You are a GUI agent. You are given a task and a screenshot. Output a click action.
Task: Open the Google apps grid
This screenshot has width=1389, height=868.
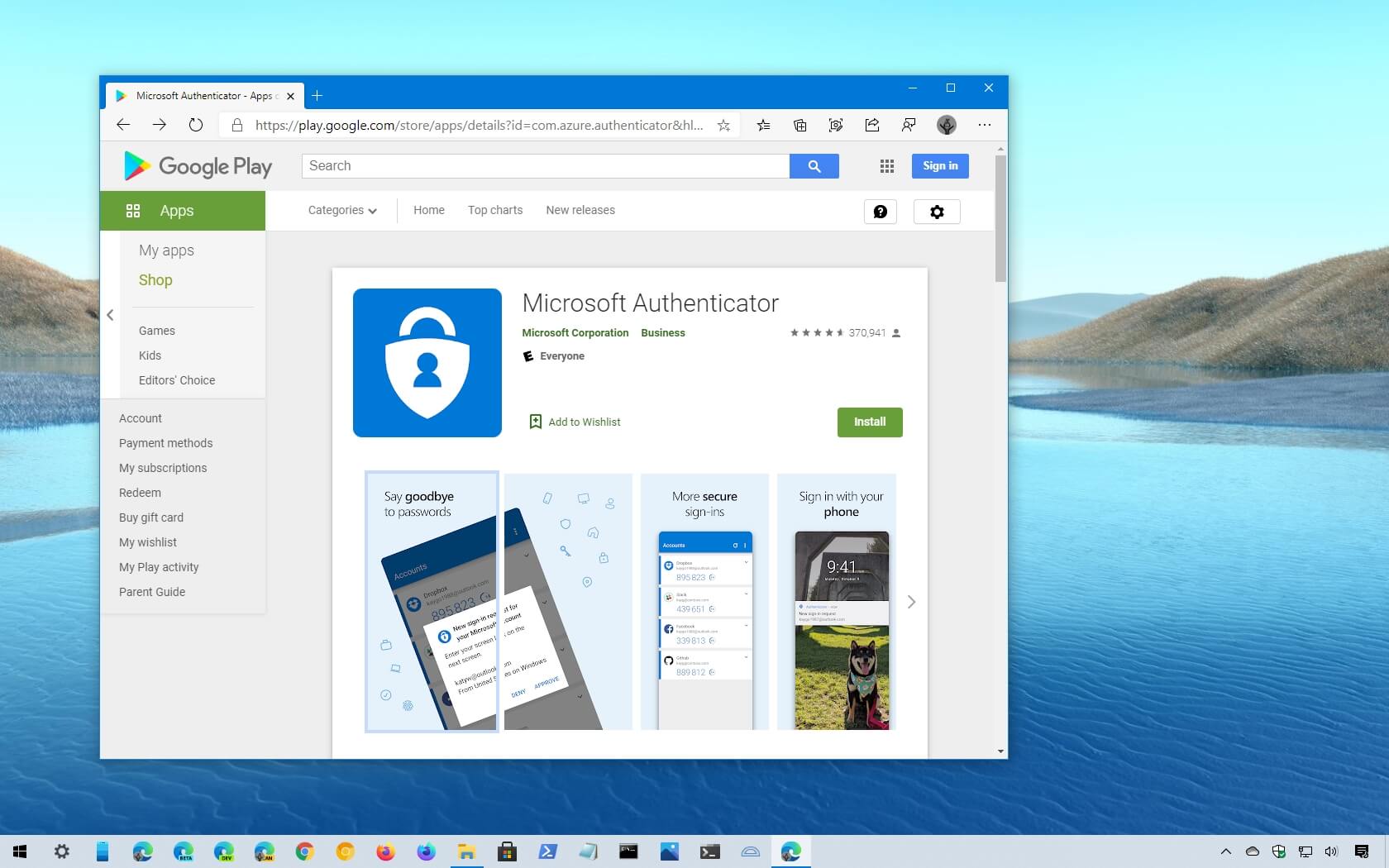click(886, 166)
